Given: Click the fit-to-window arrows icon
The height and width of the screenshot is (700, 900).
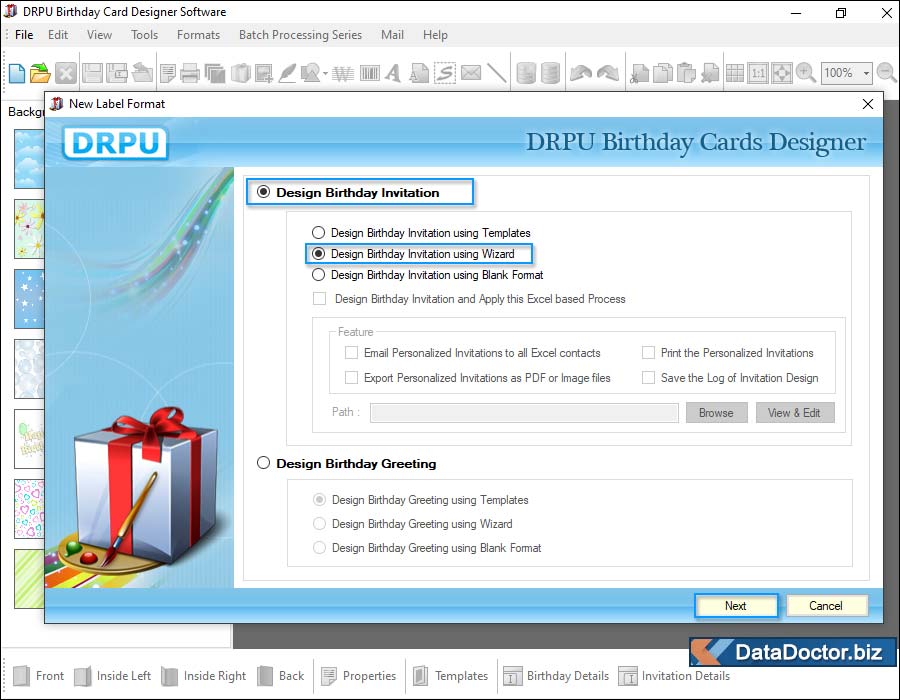Looking at the screenshot, I should (x=782, y=73).
